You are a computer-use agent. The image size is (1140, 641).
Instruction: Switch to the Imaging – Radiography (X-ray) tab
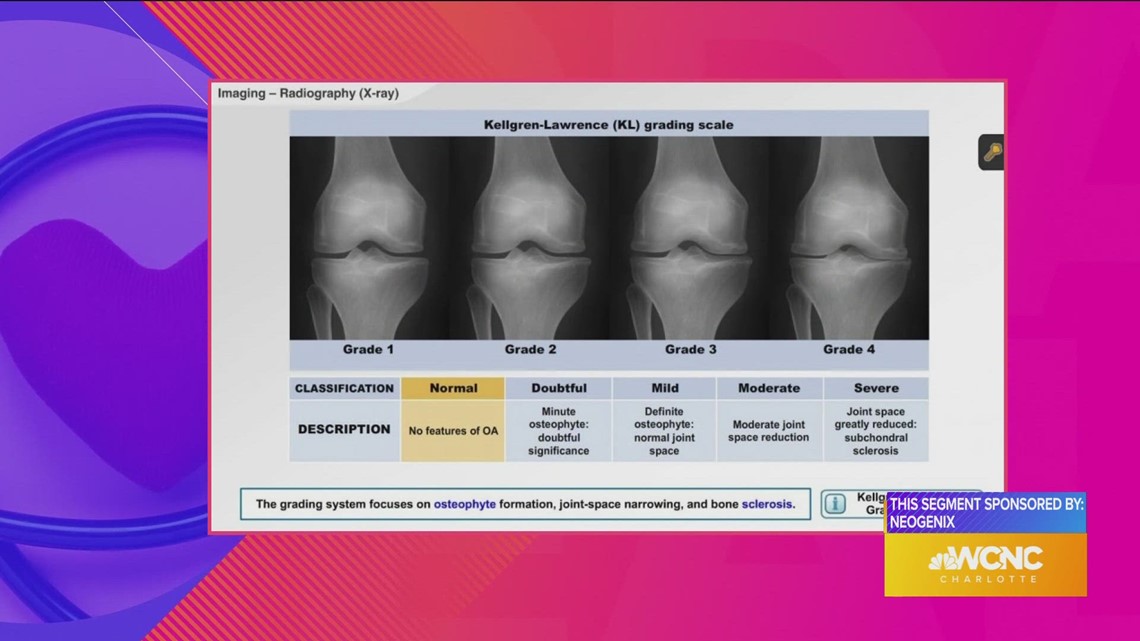310,92
